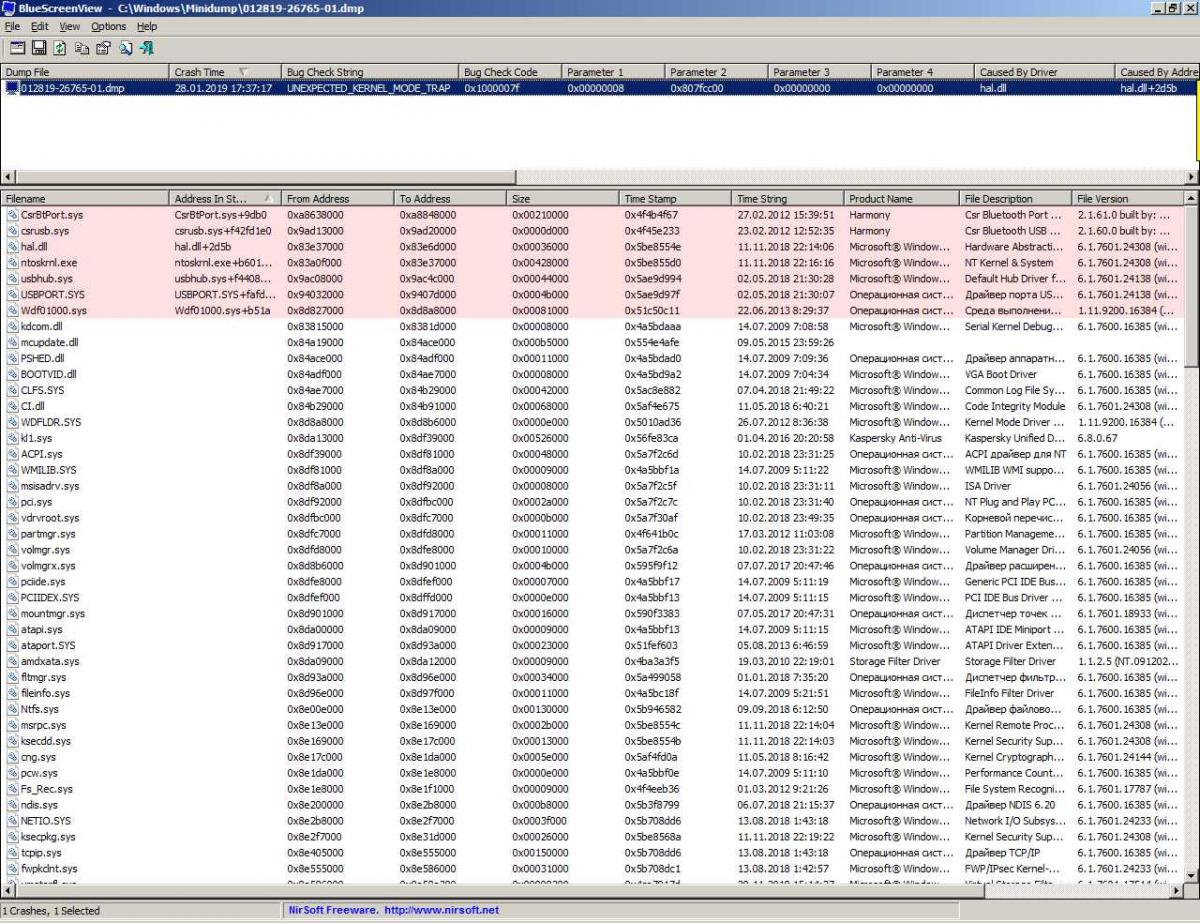The width and height of the screenshot is (1200, 923).
Task: Open the View menu
Action: point(69,26)
